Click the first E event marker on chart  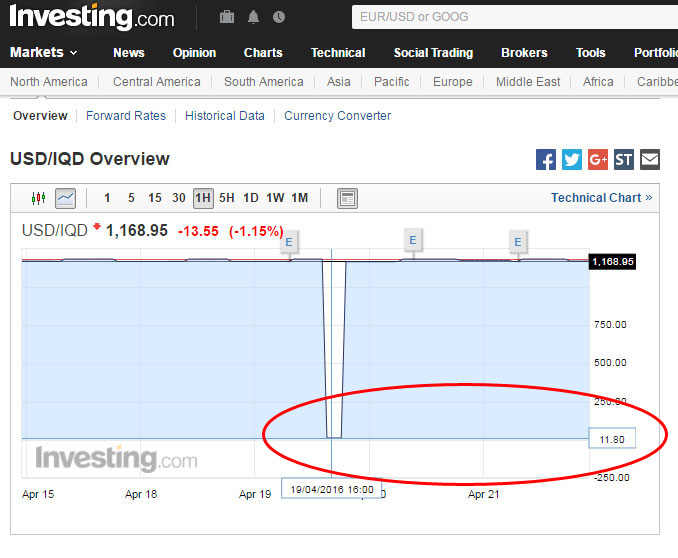click(x=289, y=242)
